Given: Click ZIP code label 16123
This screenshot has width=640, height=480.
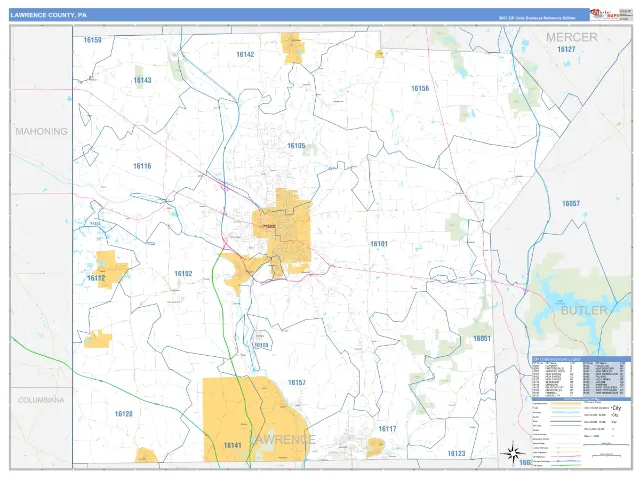Looking at the screenshot, I should (x=456, y=453).
